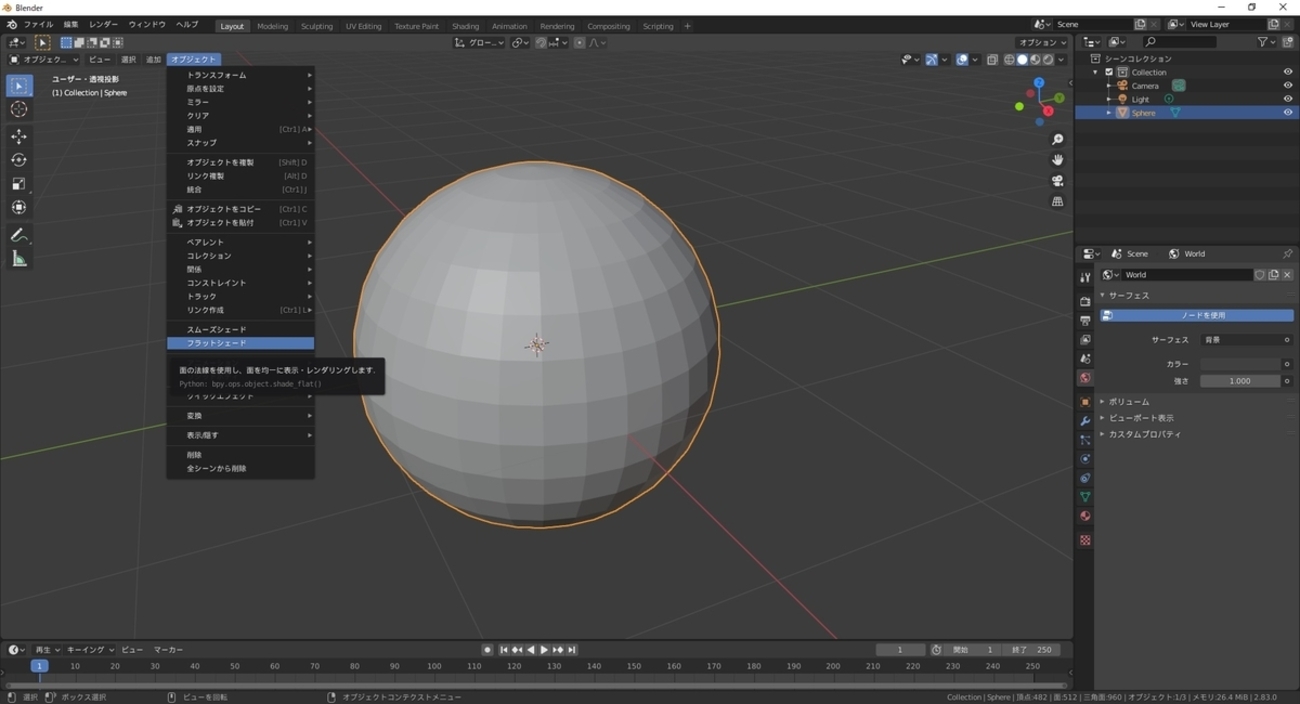Toggle viewport overlays button
This screenshot has height=704, width=1300.
(x=962, y=60)
